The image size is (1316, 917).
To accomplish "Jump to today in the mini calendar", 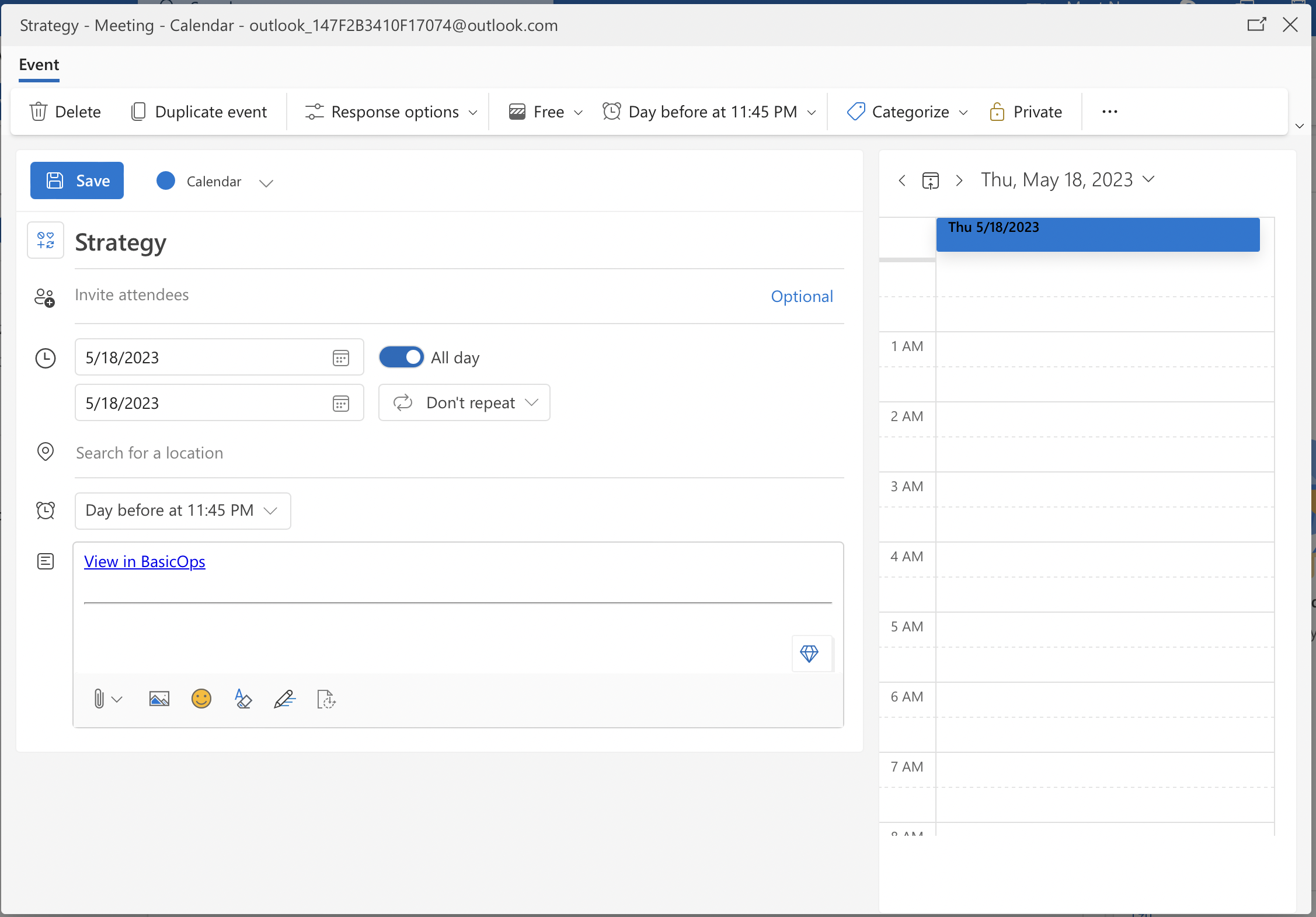I will (x=930, y=180).
